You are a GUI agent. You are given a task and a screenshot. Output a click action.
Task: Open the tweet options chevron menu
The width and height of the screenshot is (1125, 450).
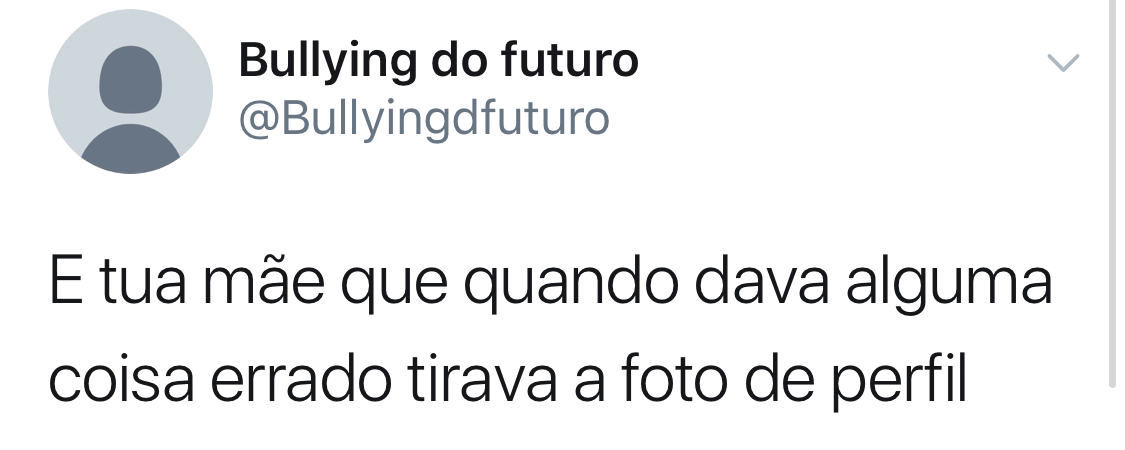[1063, 63]
